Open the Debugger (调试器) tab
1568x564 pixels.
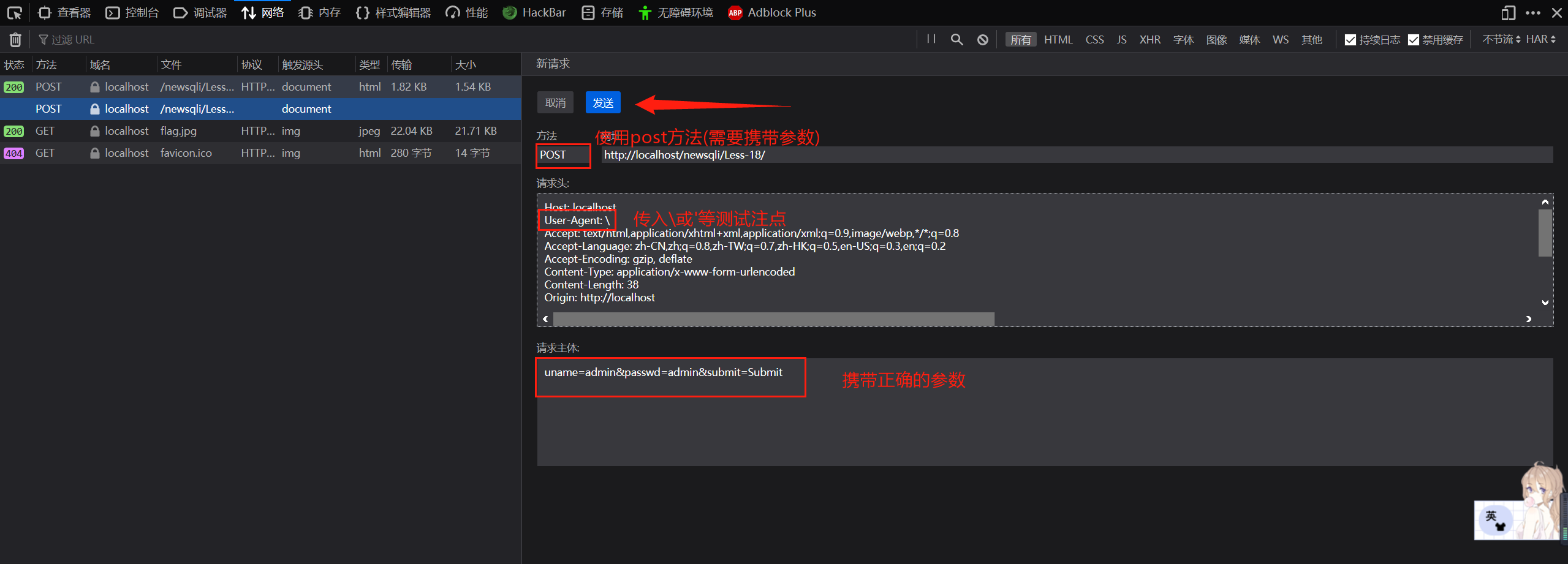[x=200, y=13]
